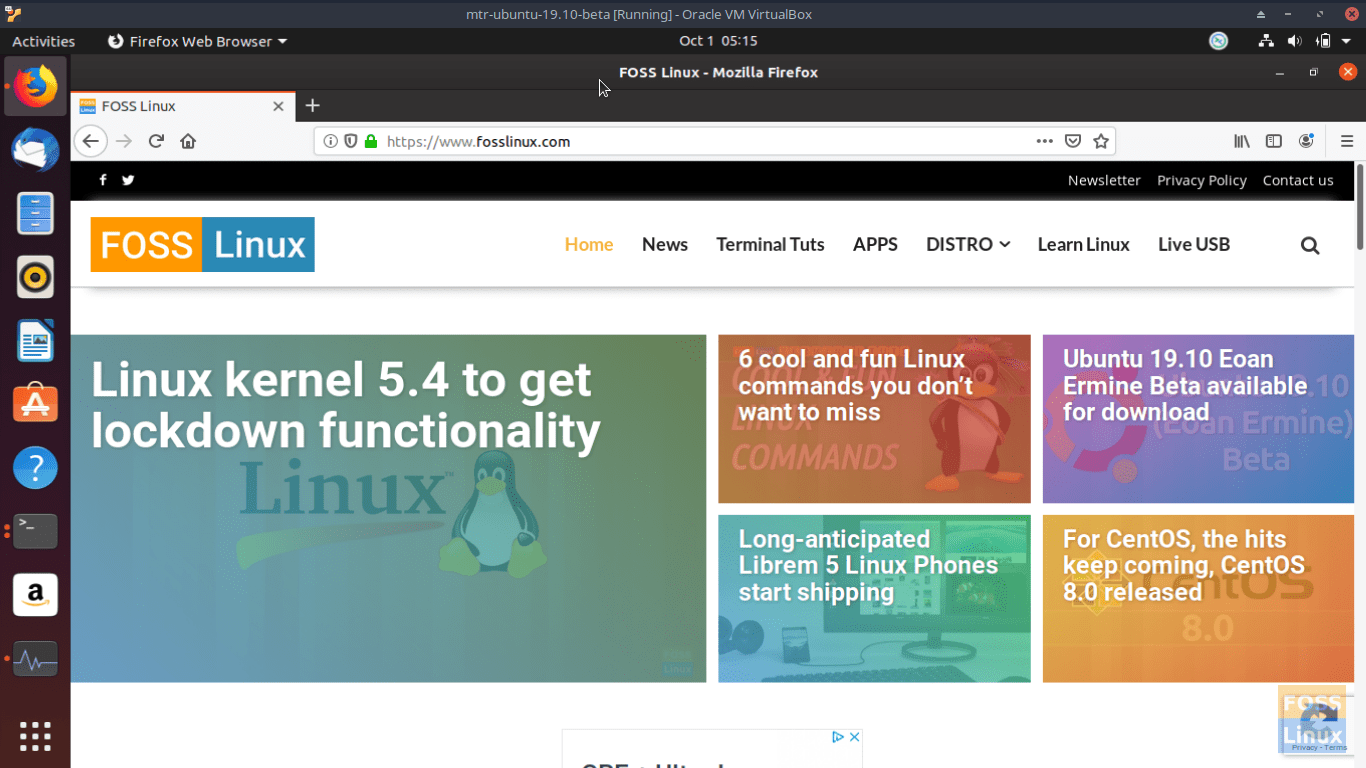Open FOSS Linux Twitter page icon
The width and height of the screenshot is (1366, 768).
128,180
